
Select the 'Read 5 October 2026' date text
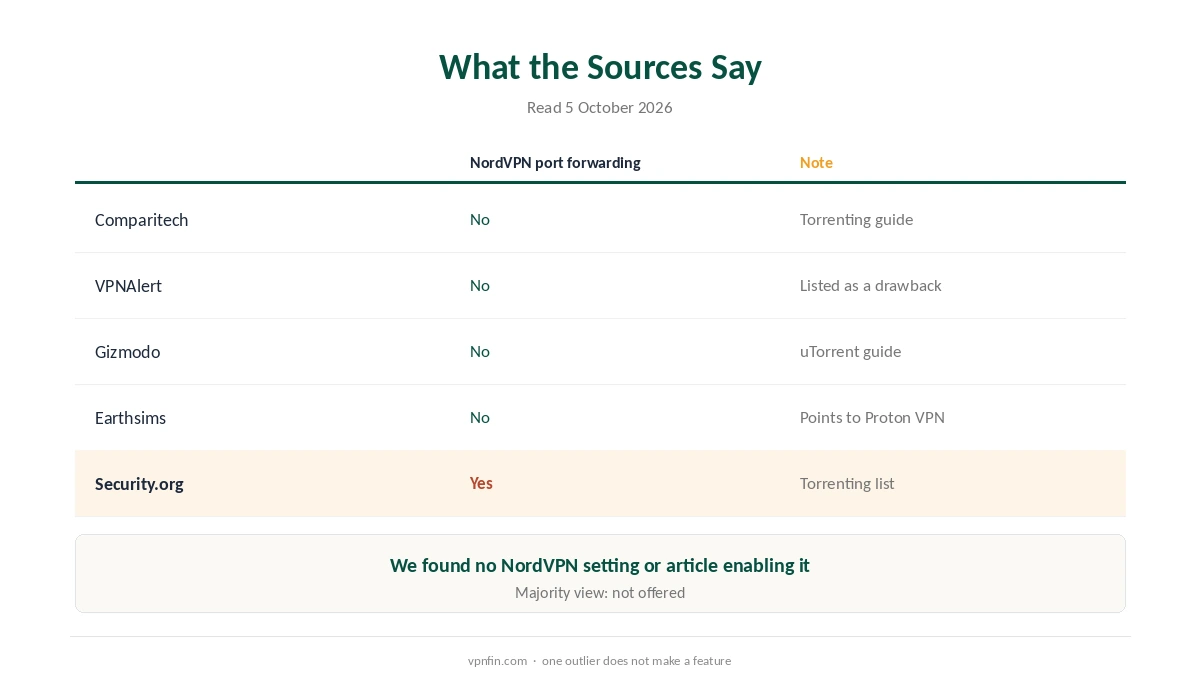tap(600, 108)
